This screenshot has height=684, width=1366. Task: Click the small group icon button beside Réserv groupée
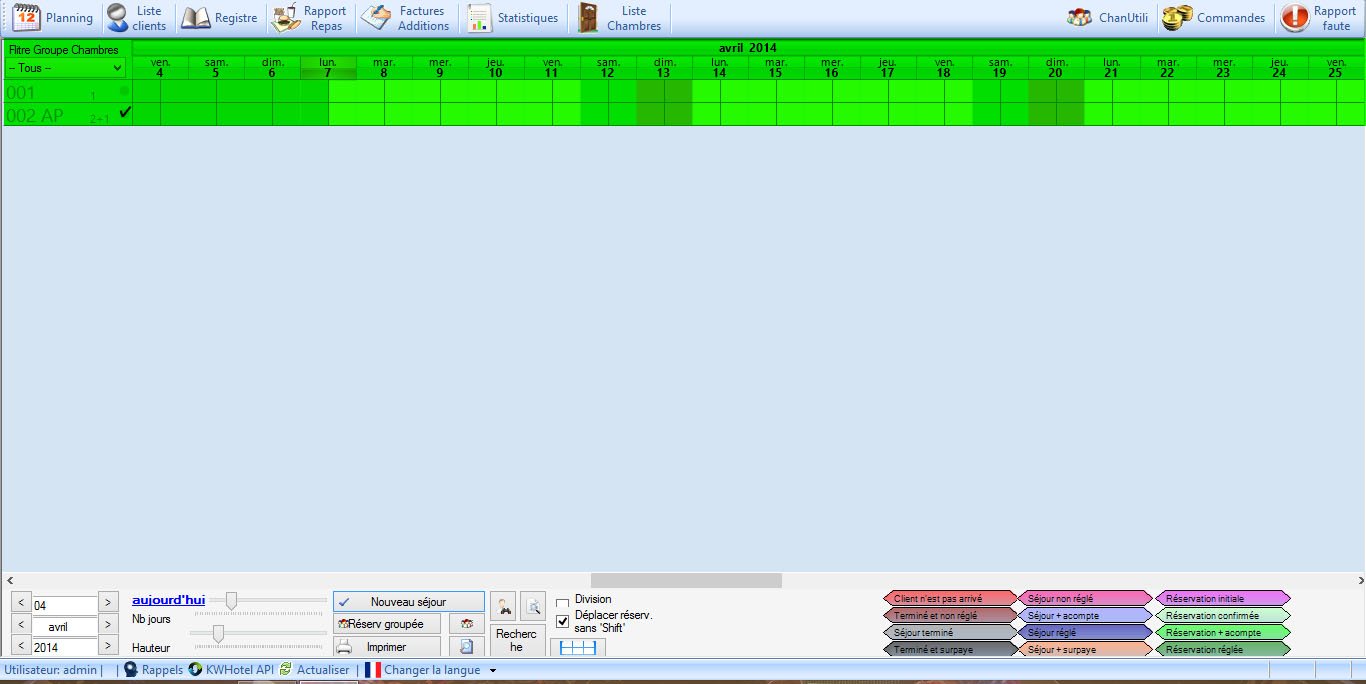click(466, 624)
